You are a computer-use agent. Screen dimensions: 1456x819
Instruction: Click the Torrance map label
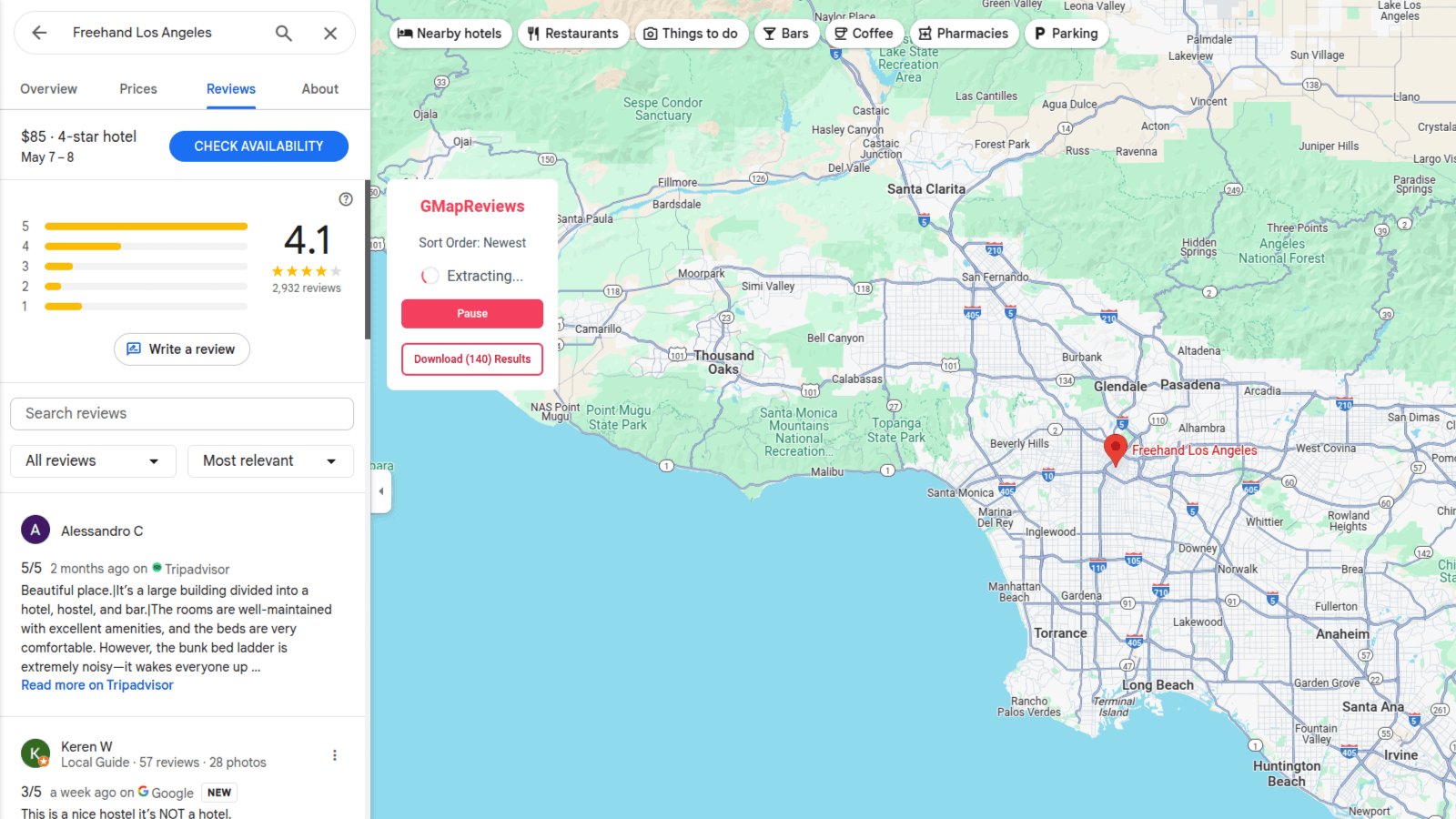(1060, 633)
